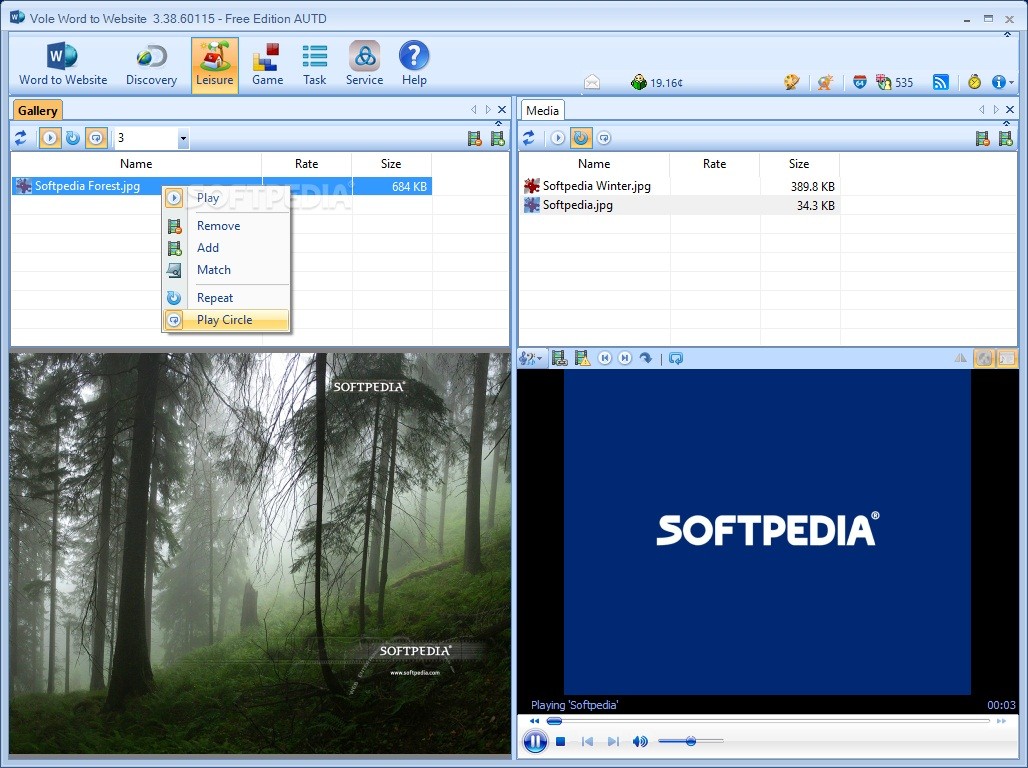The image size is (1028, 768).
Task: Click the film strip link icon in player toolbar
Action: pos(559,358)
